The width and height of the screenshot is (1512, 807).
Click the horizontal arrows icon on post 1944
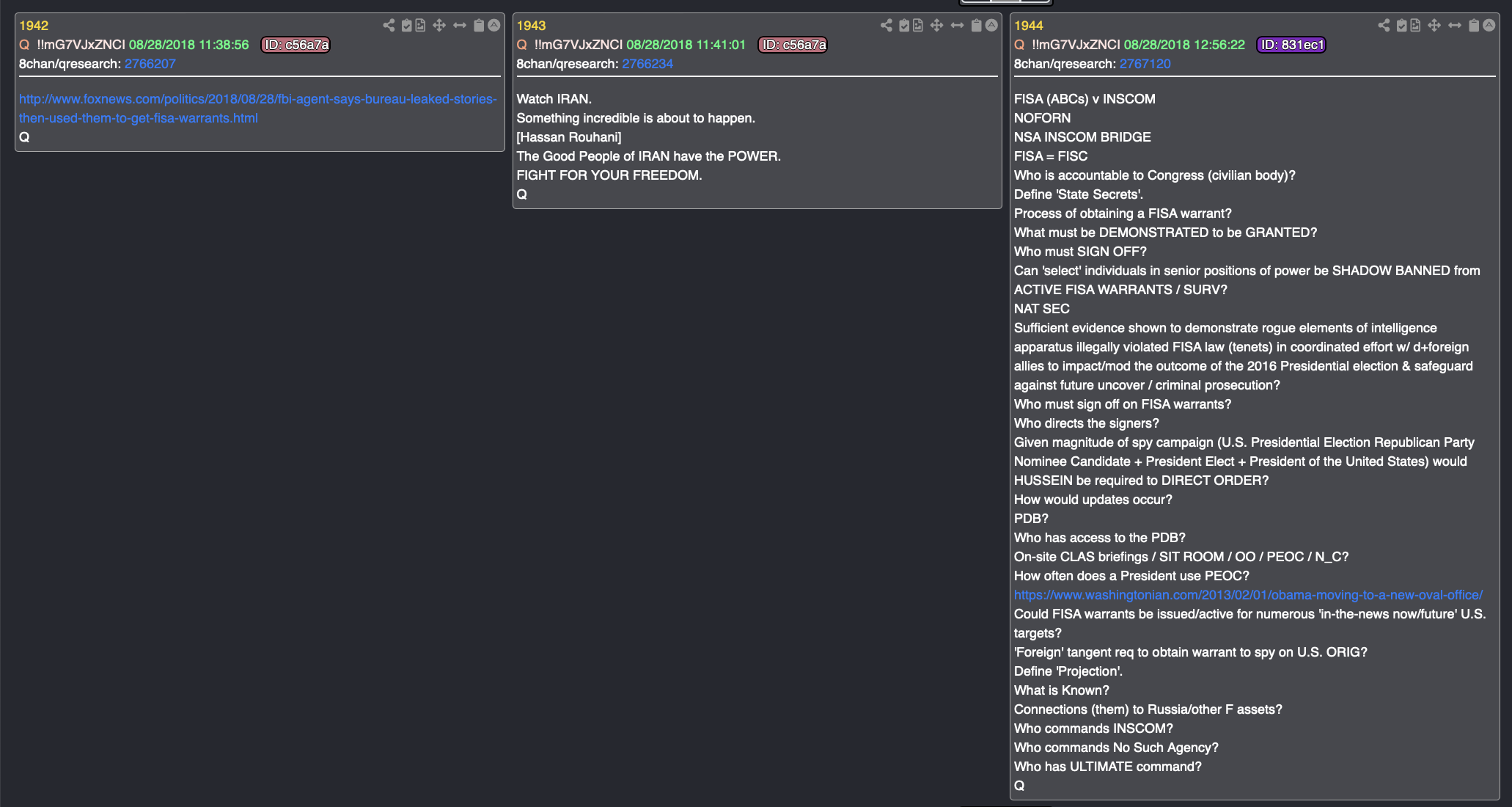click(1455, 26)
